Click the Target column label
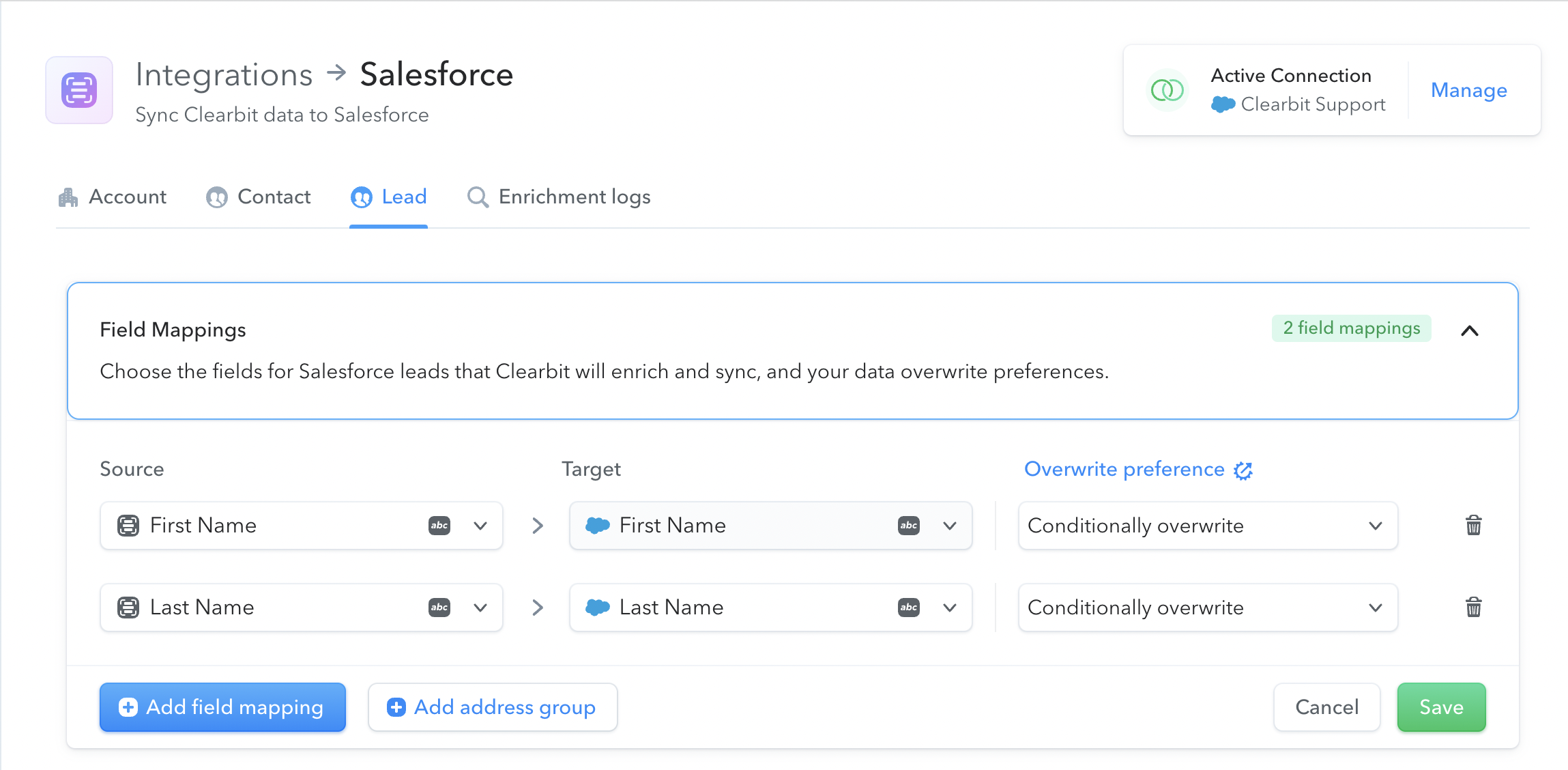 pyautogui.click(x=591, y=470)
